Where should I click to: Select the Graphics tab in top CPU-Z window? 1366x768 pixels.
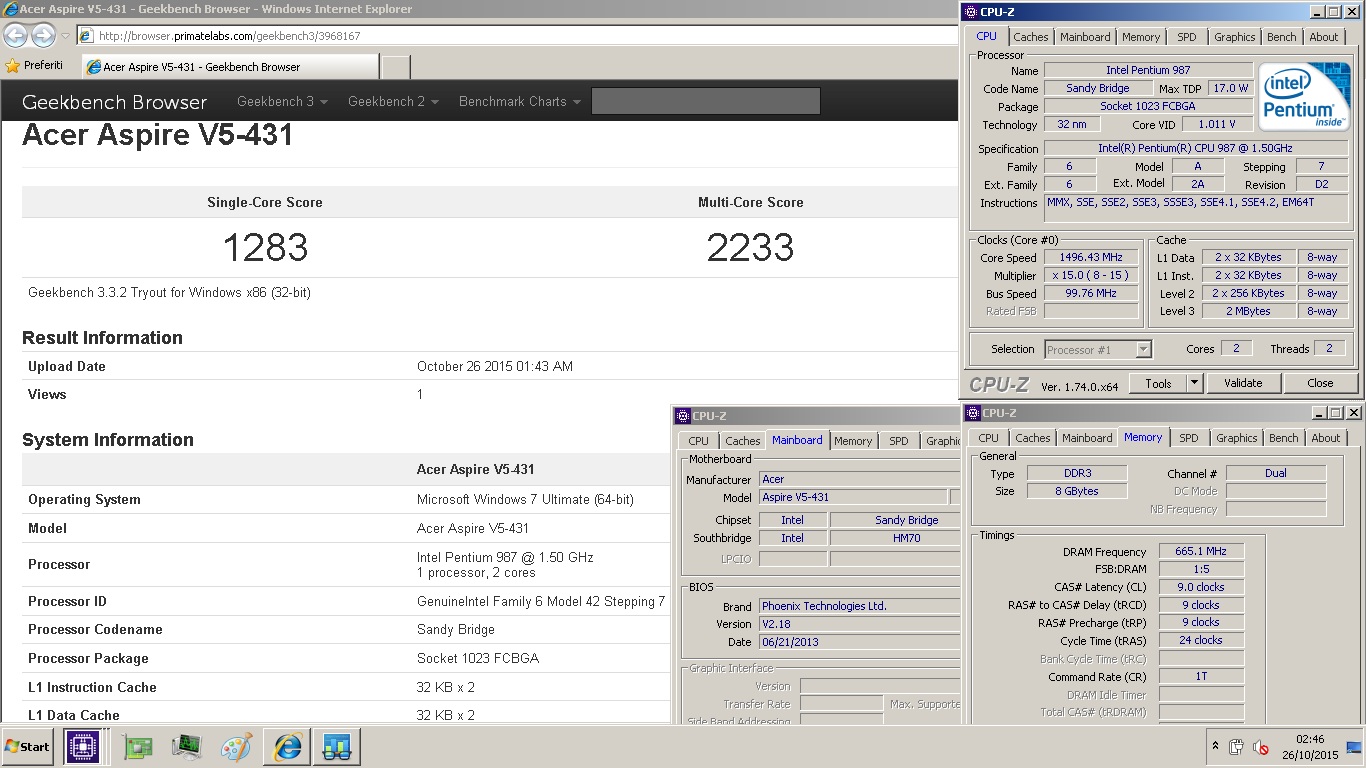click(x=1234, y=37)
